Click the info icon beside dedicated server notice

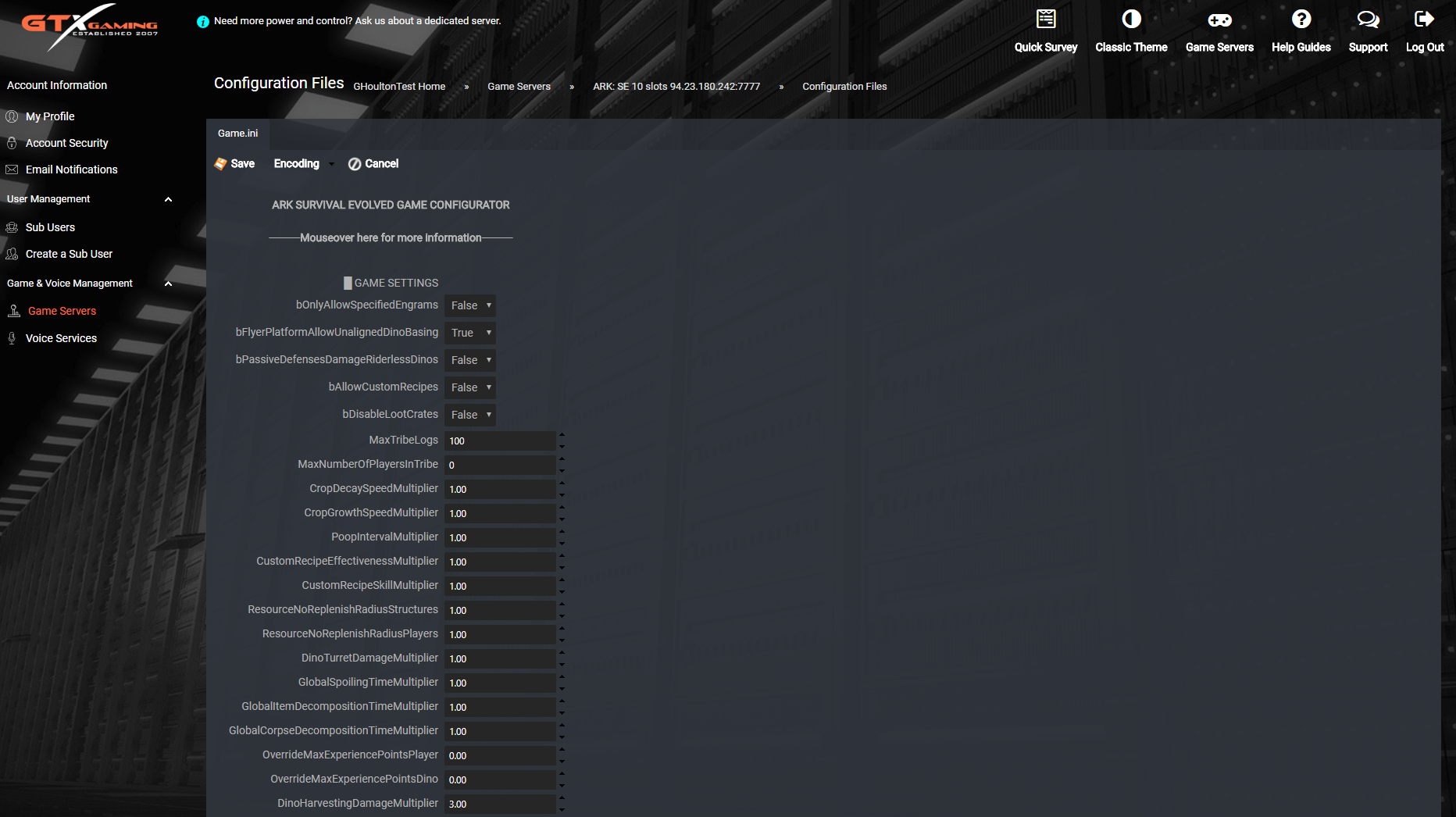click(203, 22)
